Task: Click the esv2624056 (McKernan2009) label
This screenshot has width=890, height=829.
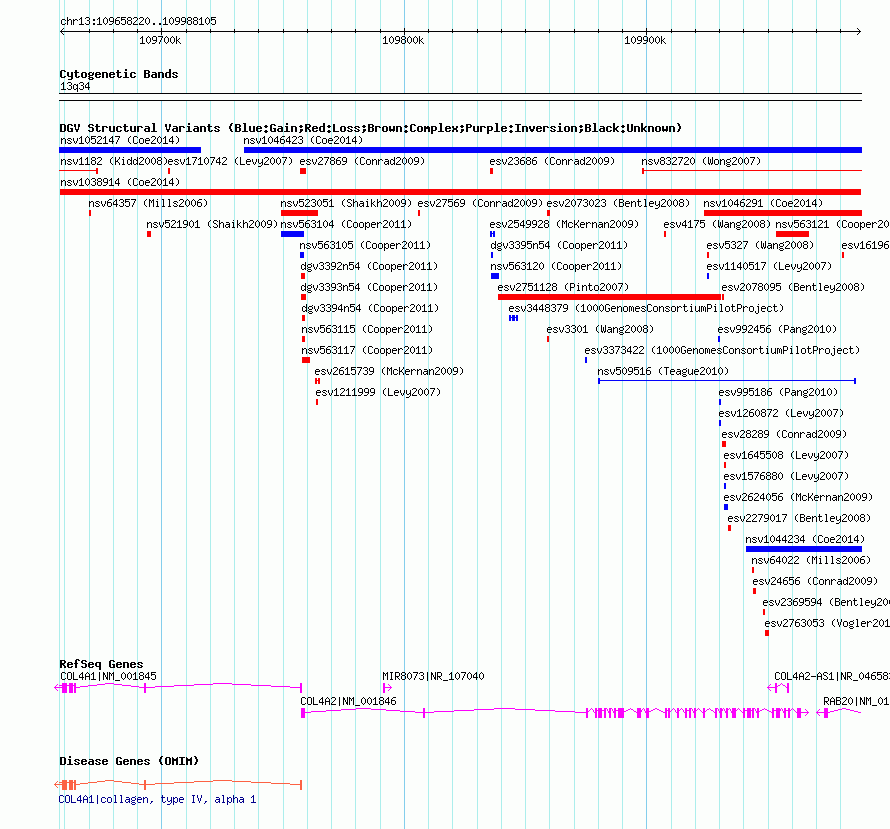Action: 798,497
